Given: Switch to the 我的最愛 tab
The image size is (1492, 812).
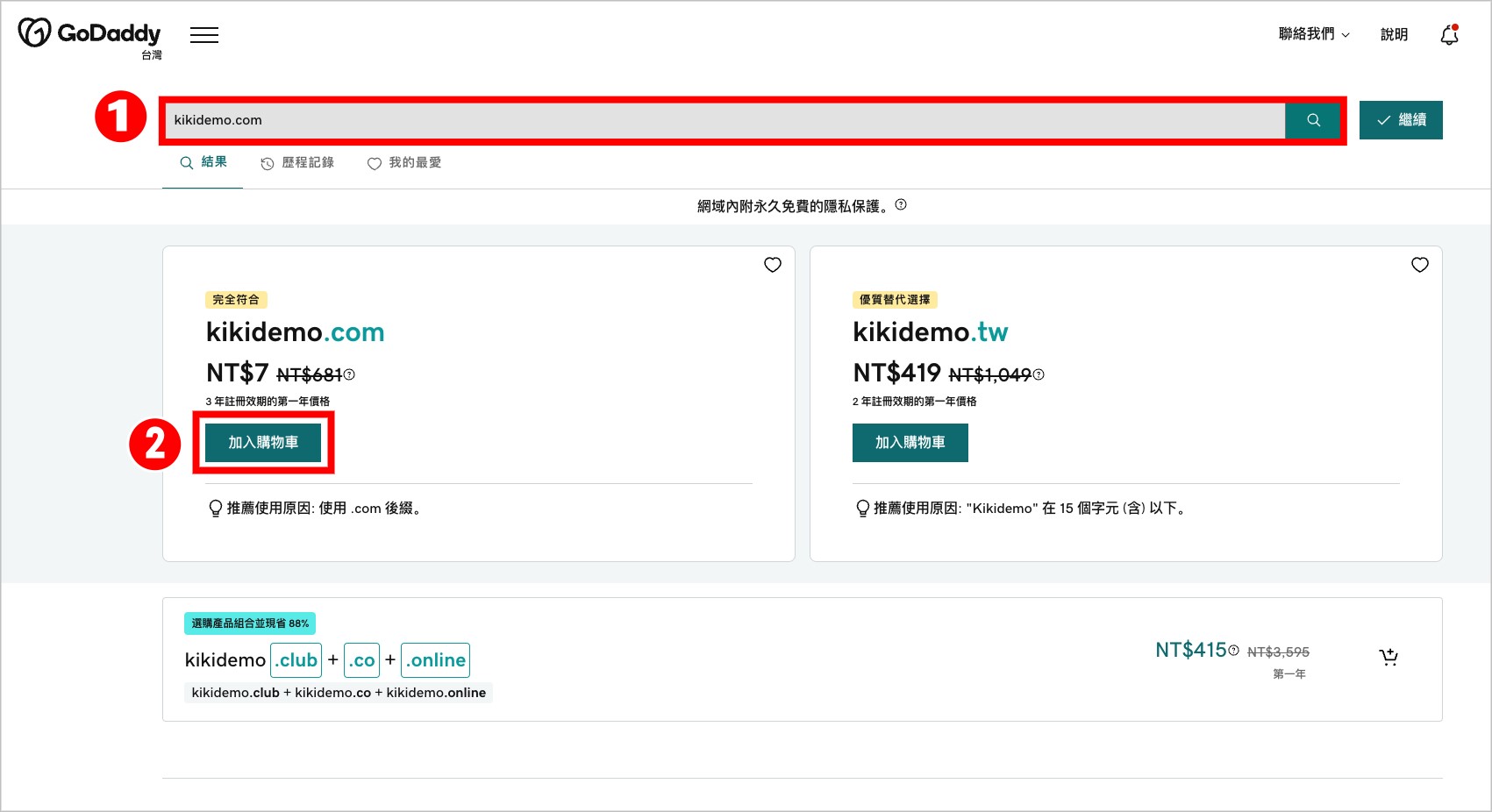Looking at the screenshot, I should (x=404, y=163).
